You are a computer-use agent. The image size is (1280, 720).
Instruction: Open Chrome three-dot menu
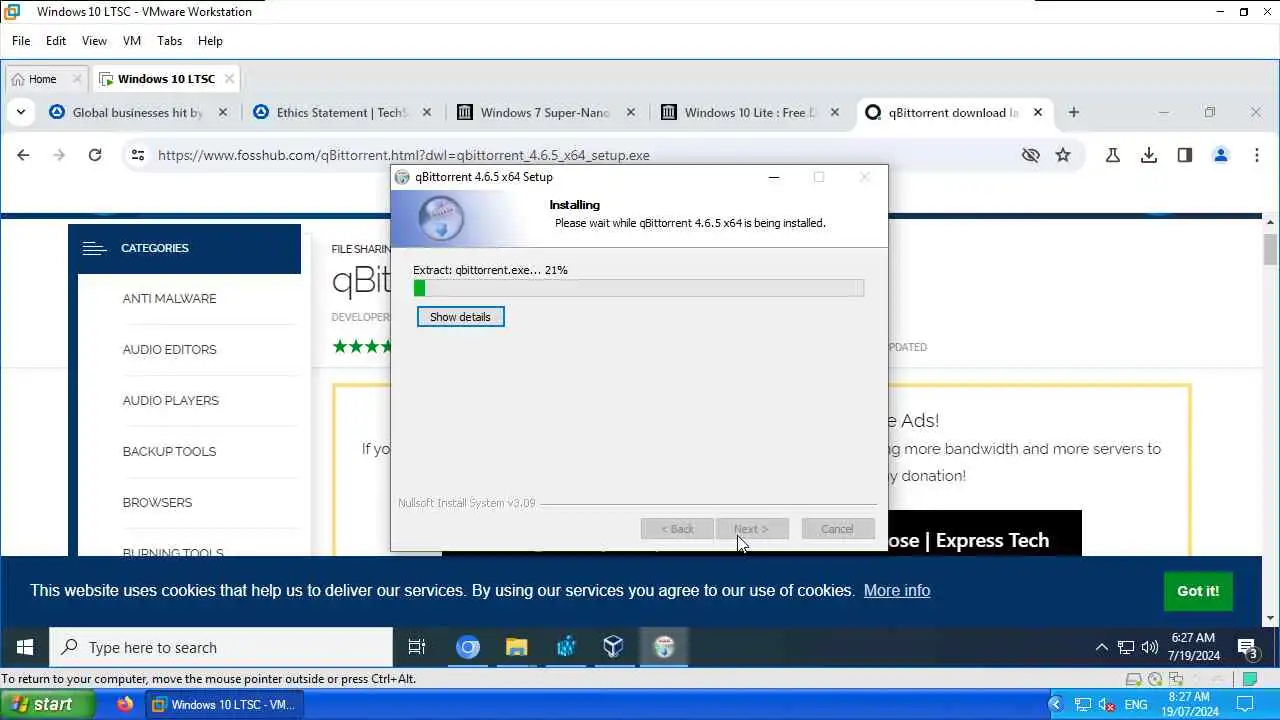tap(1257, 155)
